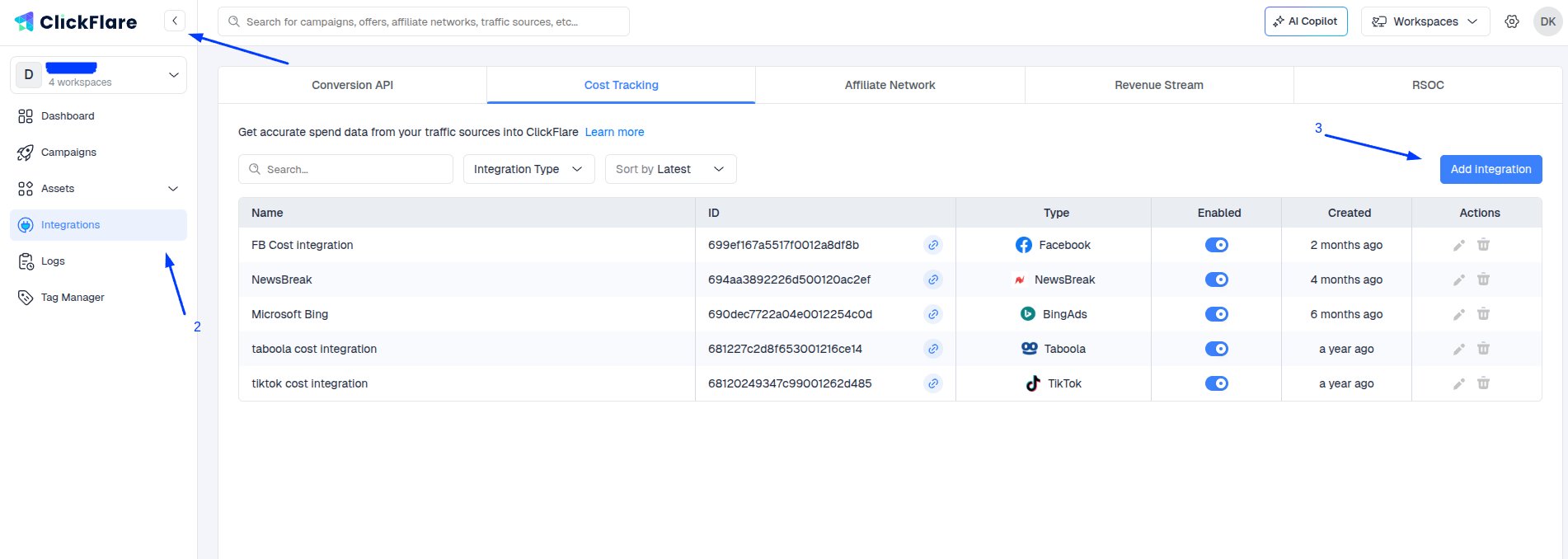Copy link for FB Cost integration ID
The height and width of the screenshot is (559, 1568).
click(933, 245)
